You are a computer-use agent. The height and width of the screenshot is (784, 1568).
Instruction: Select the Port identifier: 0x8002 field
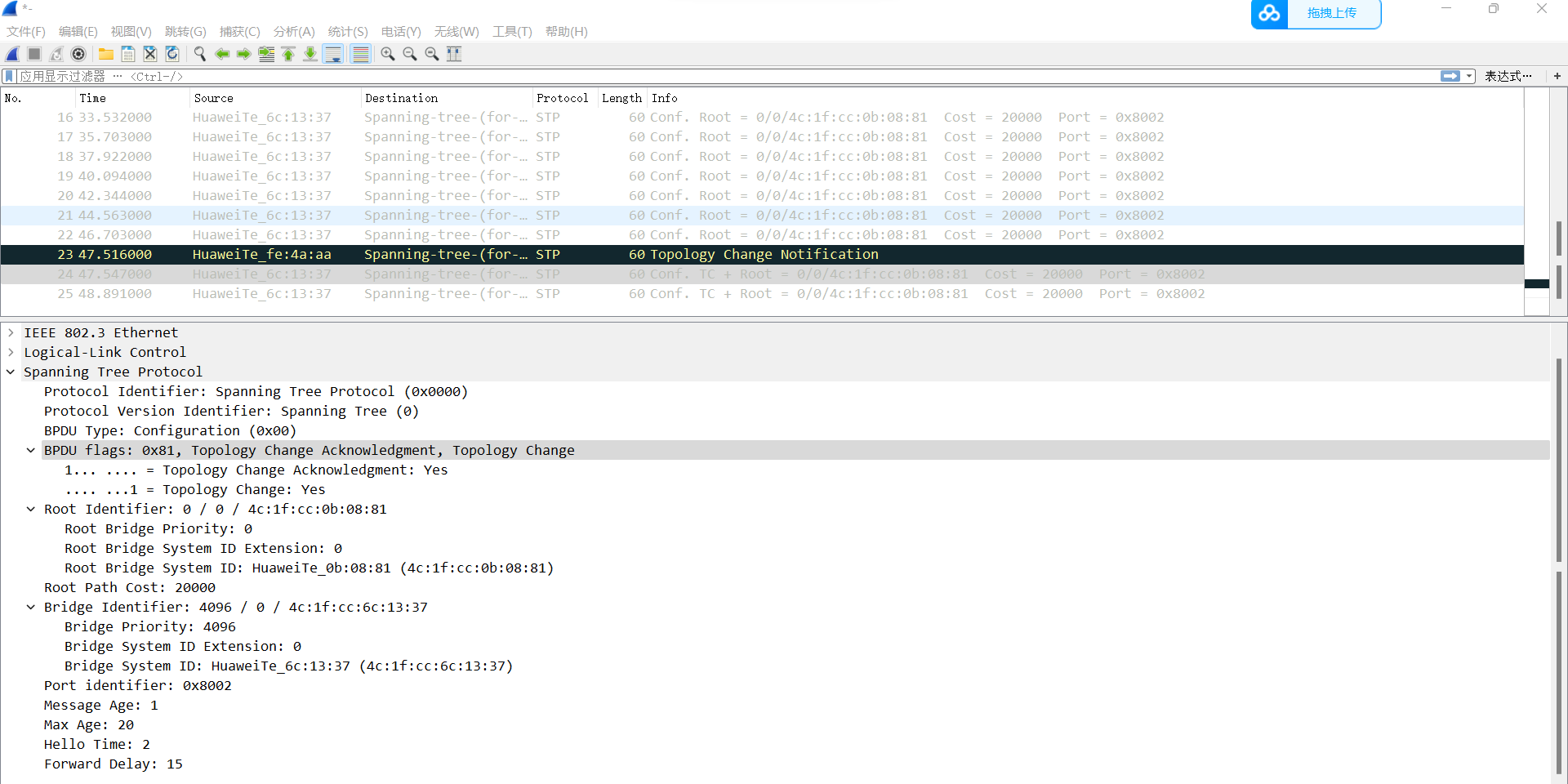138,685
